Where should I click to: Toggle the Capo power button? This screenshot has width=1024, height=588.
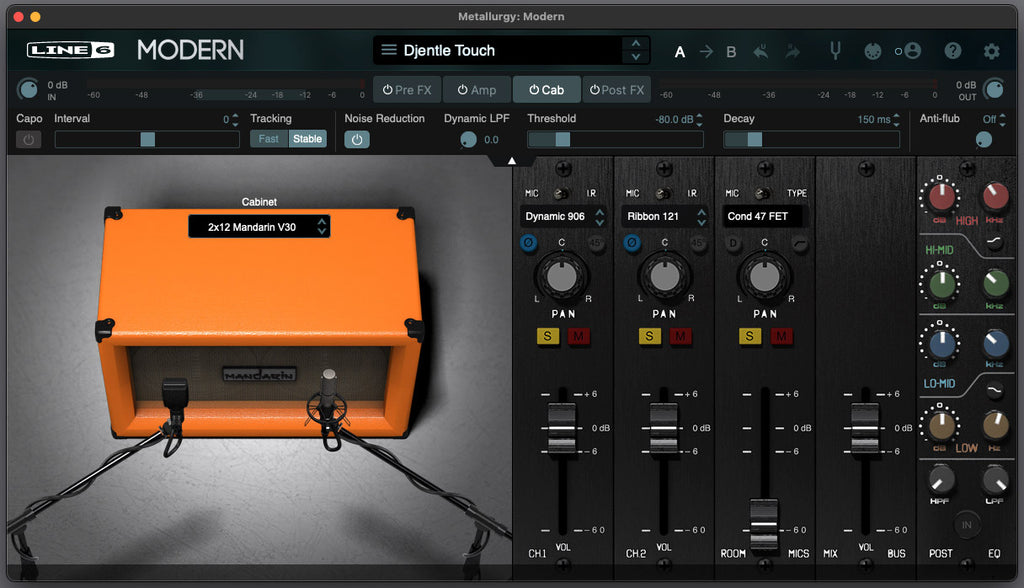[x=28, y=139]
